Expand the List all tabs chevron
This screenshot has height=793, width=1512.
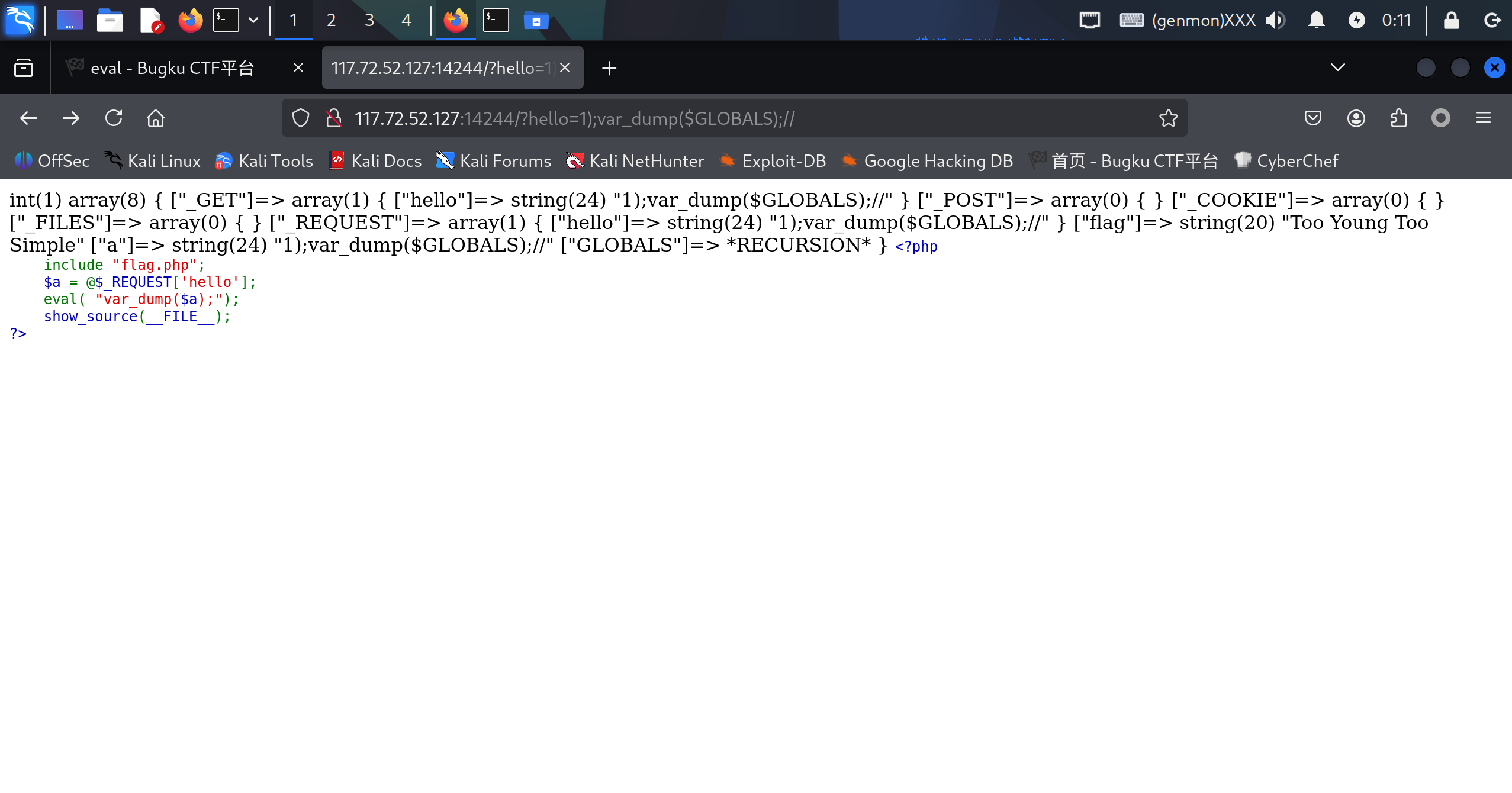[x=1337, y=67]
